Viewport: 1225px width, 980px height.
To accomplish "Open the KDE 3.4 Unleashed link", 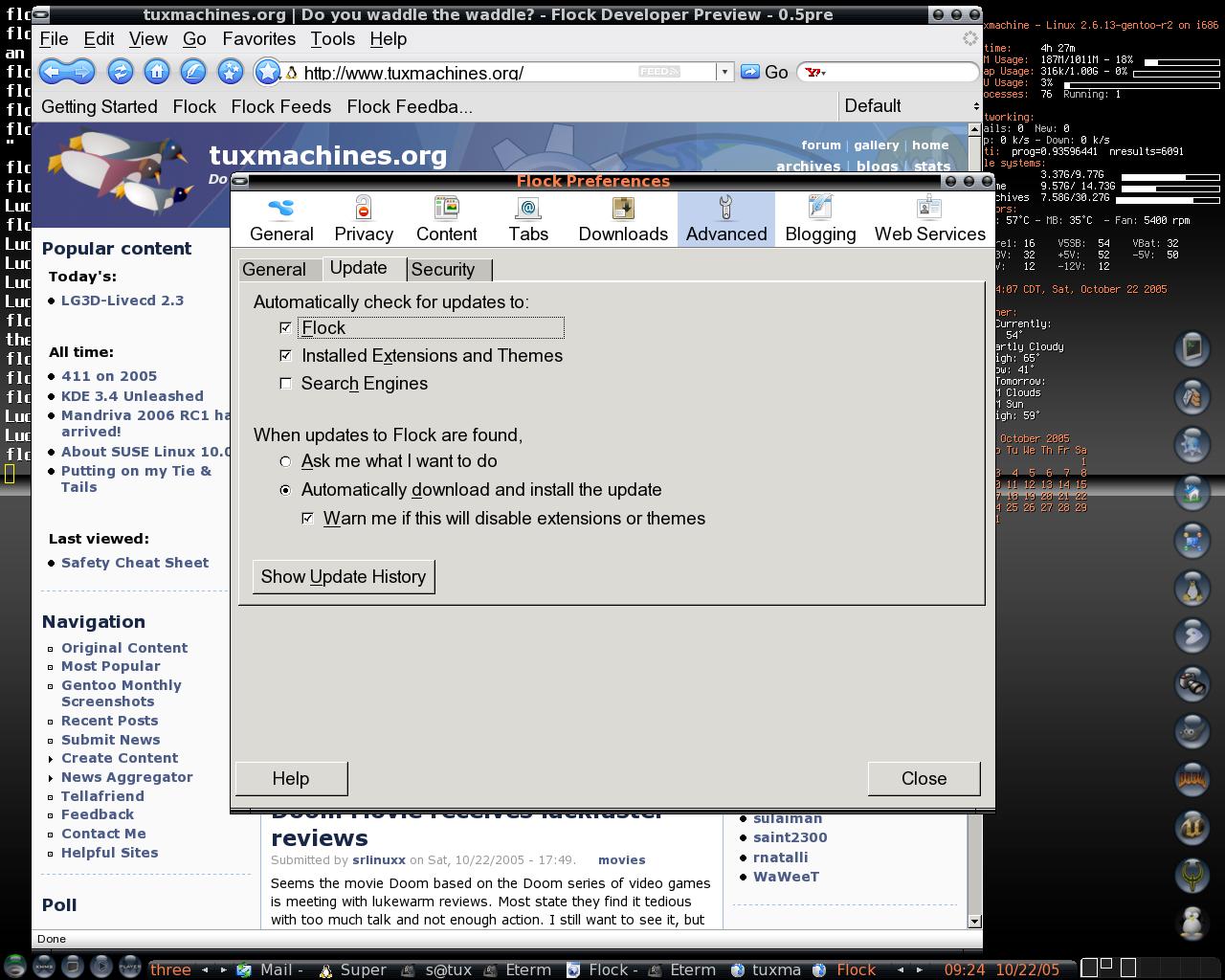I will [x=132, y=396].
